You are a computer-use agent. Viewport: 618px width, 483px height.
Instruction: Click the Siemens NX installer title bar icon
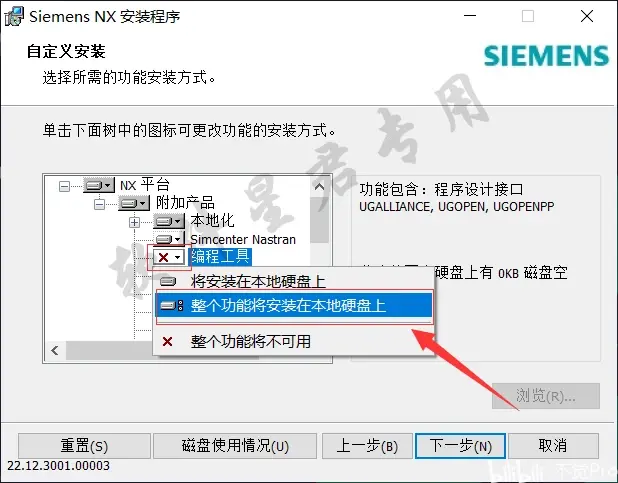[13, 17]
